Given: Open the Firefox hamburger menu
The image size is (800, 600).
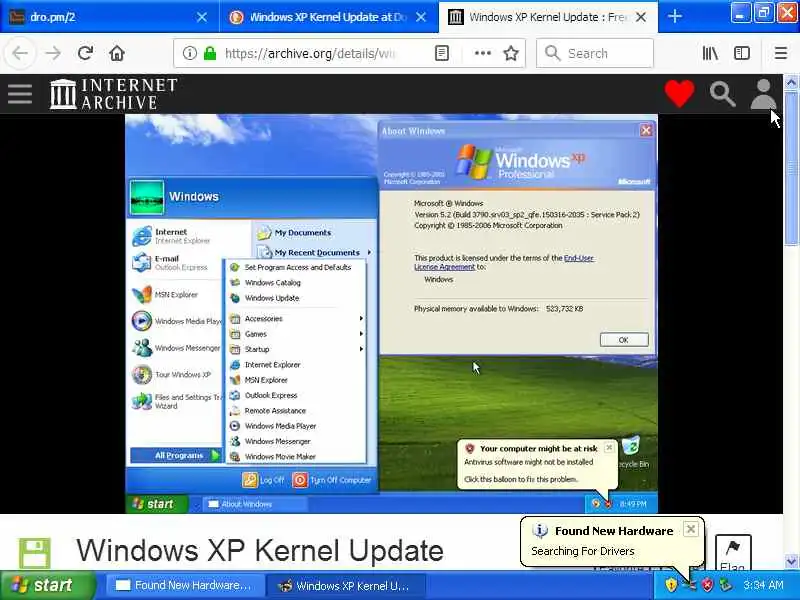Looking at the screenshot, I should click(x=781, y=53).
